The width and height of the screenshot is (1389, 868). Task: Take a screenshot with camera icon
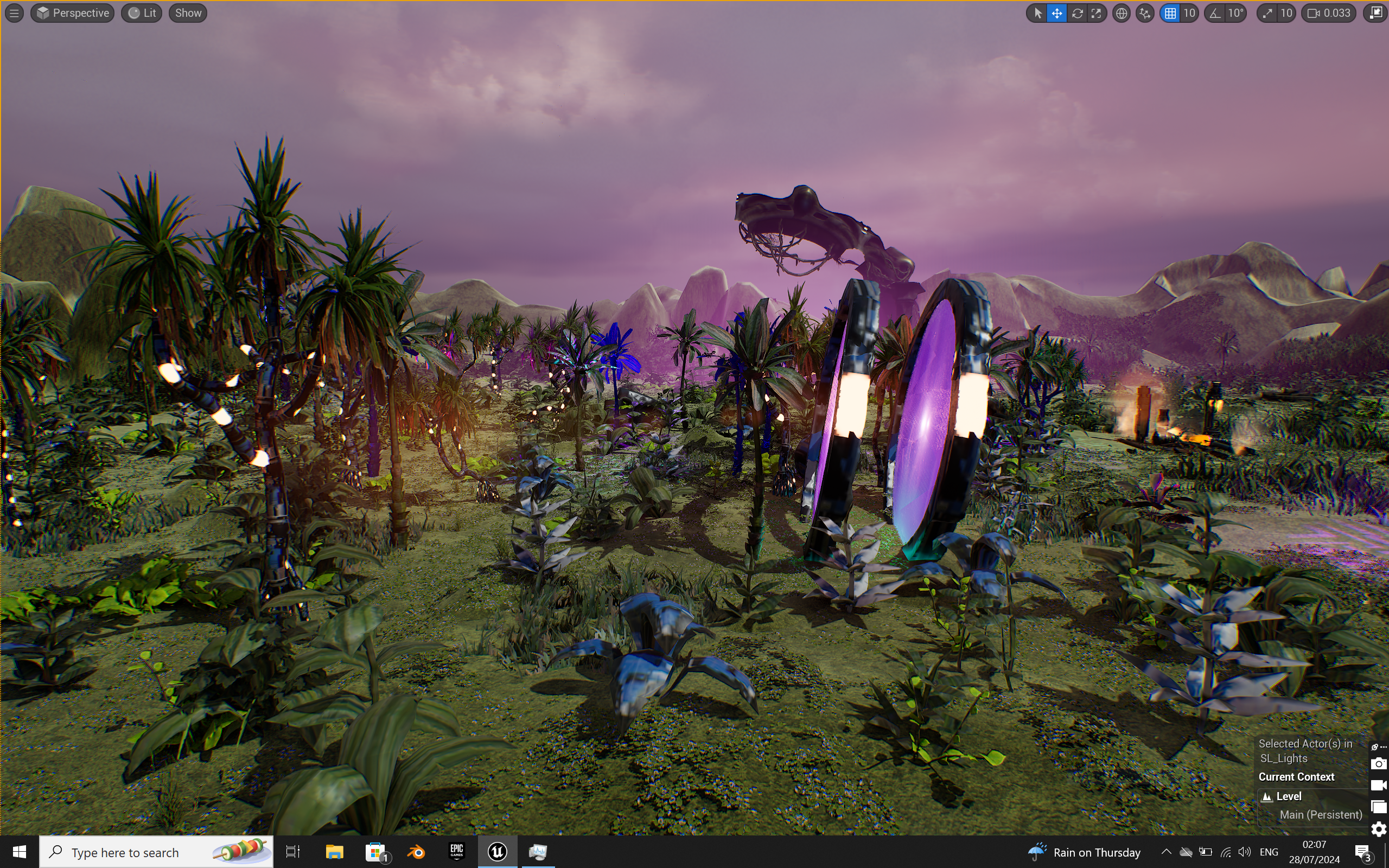pos(1378,763)
